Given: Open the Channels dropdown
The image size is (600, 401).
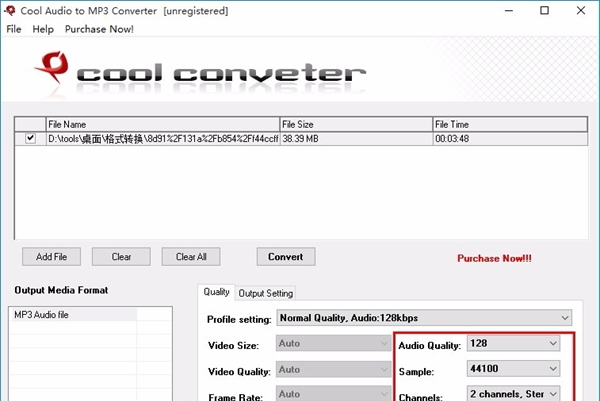Looking at the screenshot, I should click(513, 393).
